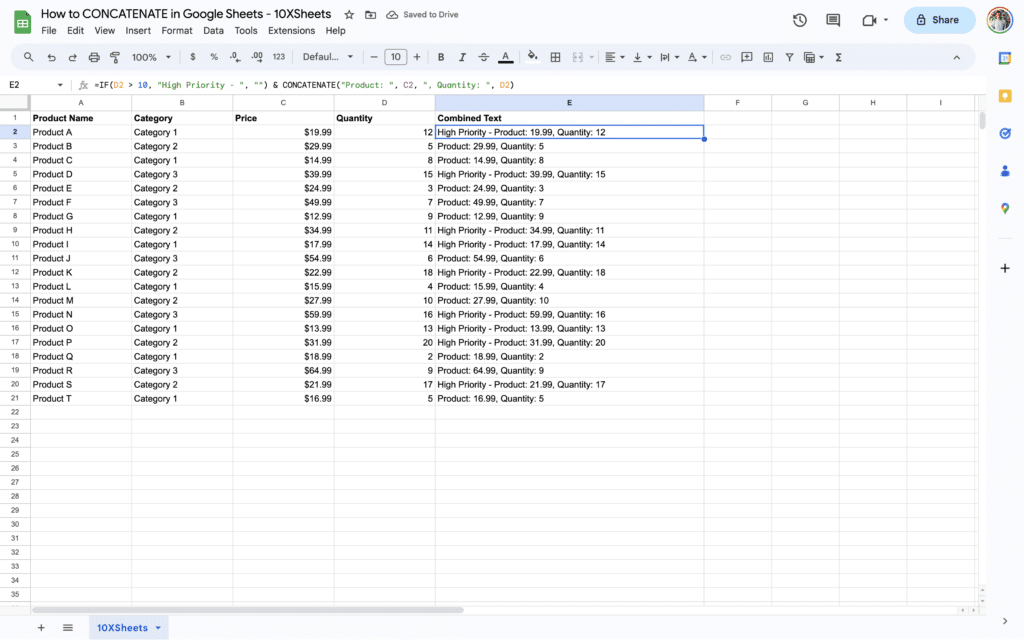Format selection as currency
Viewport: 1024px width, 640px height.
[191, 57]
